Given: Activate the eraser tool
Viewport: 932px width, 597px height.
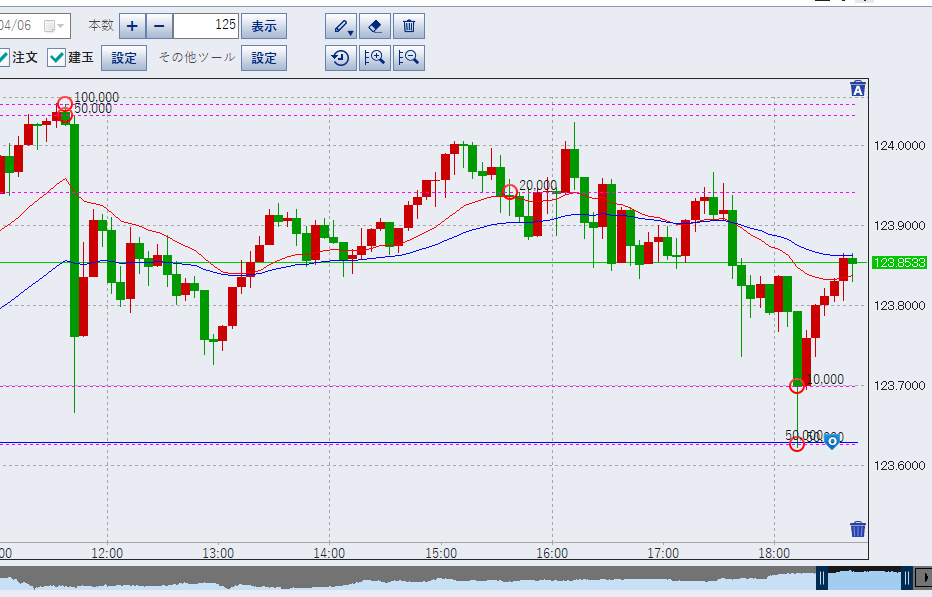Looking at the screenshot, I should point(375,26).
